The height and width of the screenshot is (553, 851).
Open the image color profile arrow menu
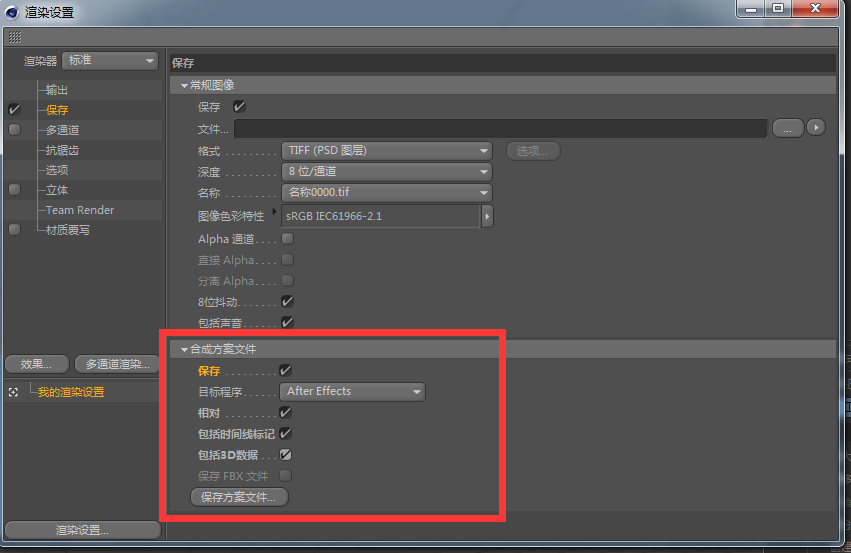click(x=487, y=216)
